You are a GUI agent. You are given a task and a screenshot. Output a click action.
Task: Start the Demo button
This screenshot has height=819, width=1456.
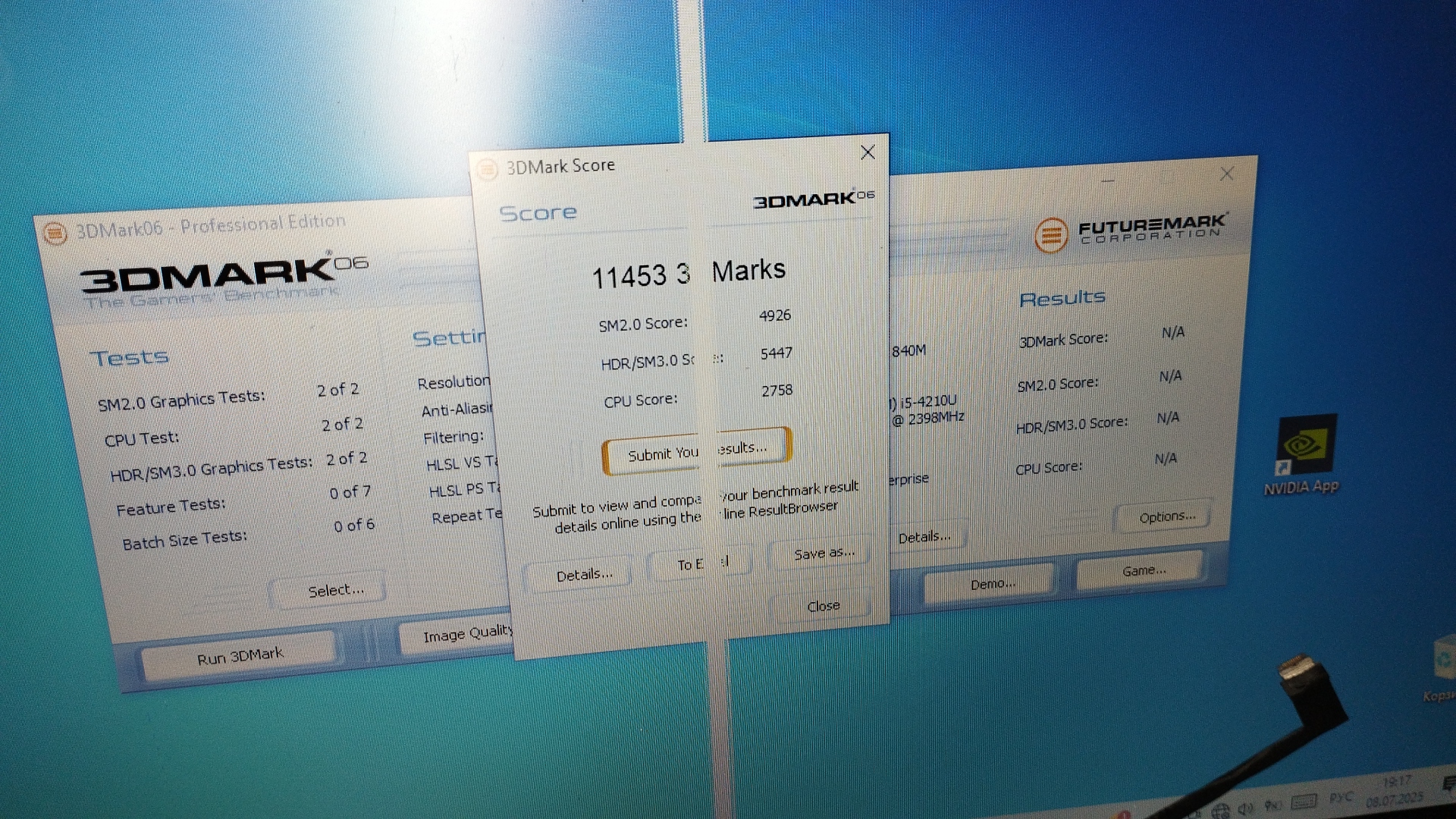tap(992, 584)
